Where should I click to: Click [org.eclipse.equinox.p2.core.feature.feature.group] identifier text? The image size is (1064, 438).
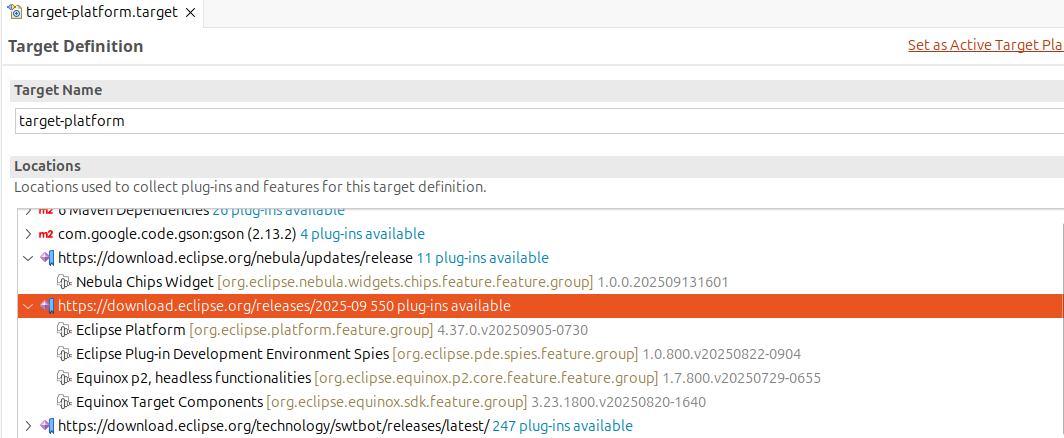tap(487, 378)
